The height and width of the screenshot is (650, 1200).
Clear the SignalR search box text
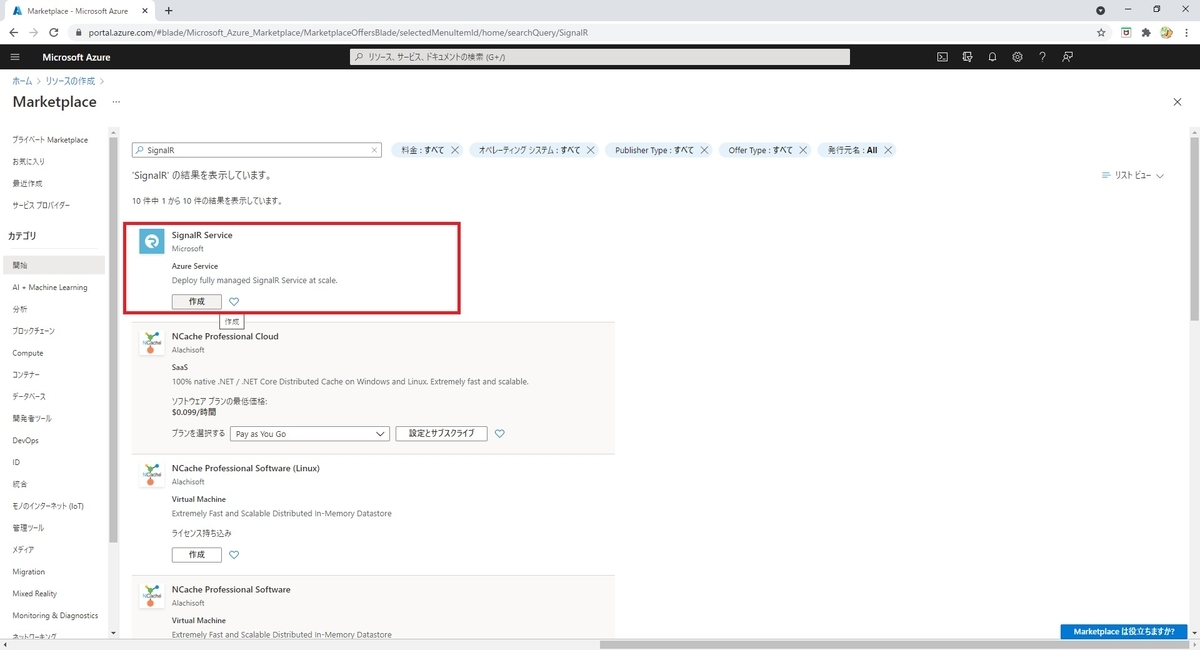pos(375,150)
